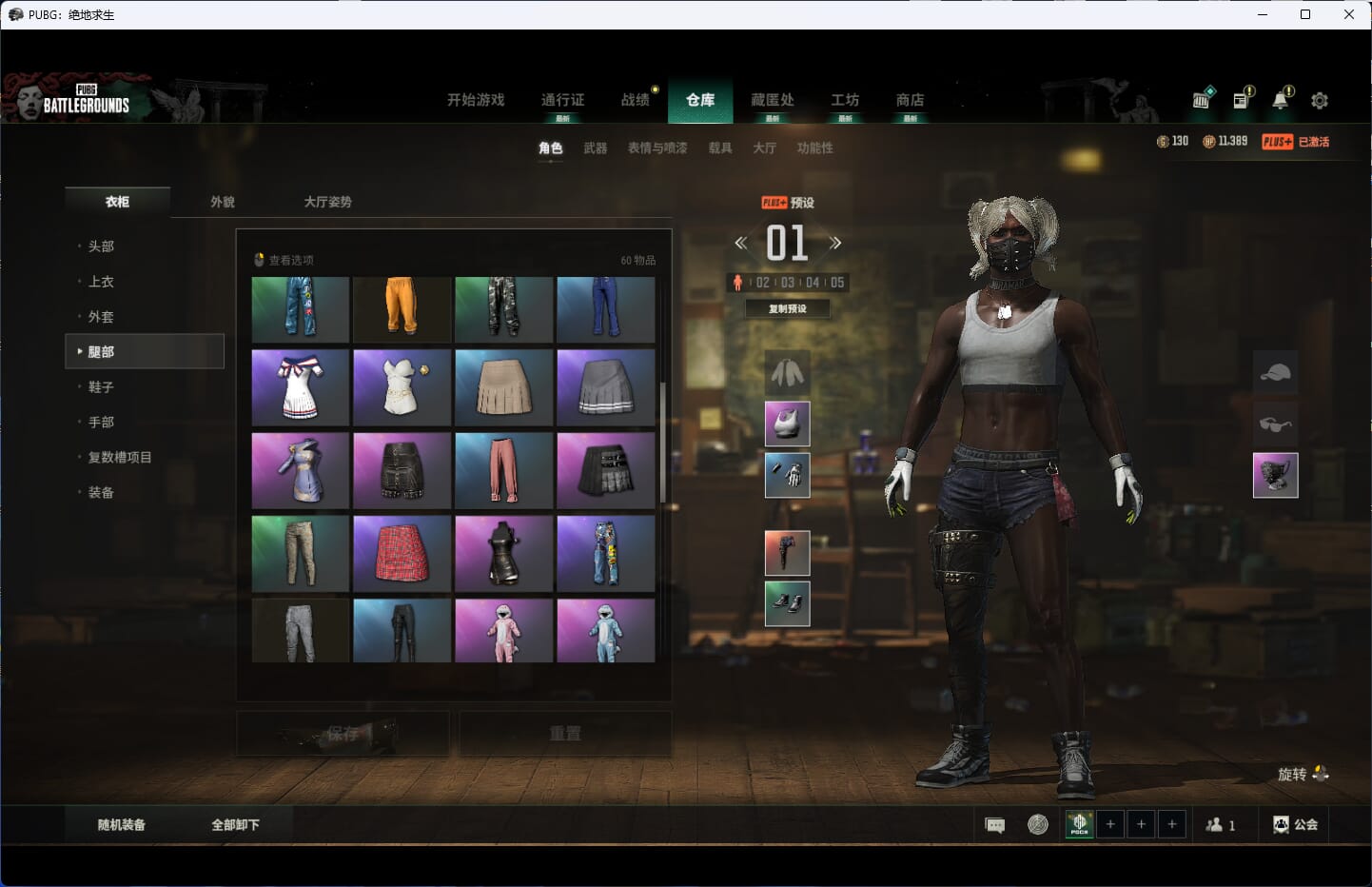Select the 外套 category
The height and width of the screenshot is (887, 1372).
click(x=145, y=316)
